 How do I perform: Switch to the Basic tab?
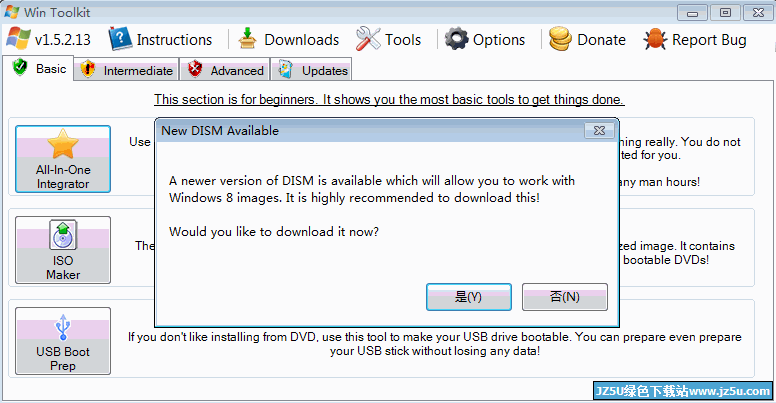(x=39, y=68)
